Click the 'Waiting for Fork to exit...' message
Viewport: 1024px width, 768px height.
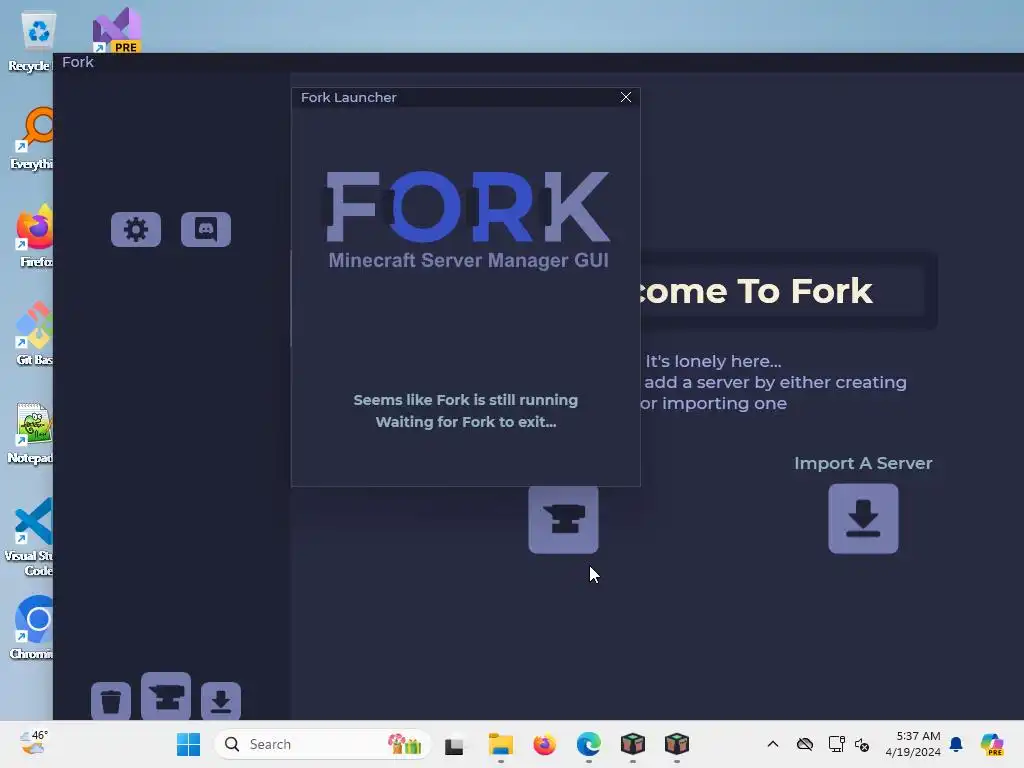click(466, 422)
